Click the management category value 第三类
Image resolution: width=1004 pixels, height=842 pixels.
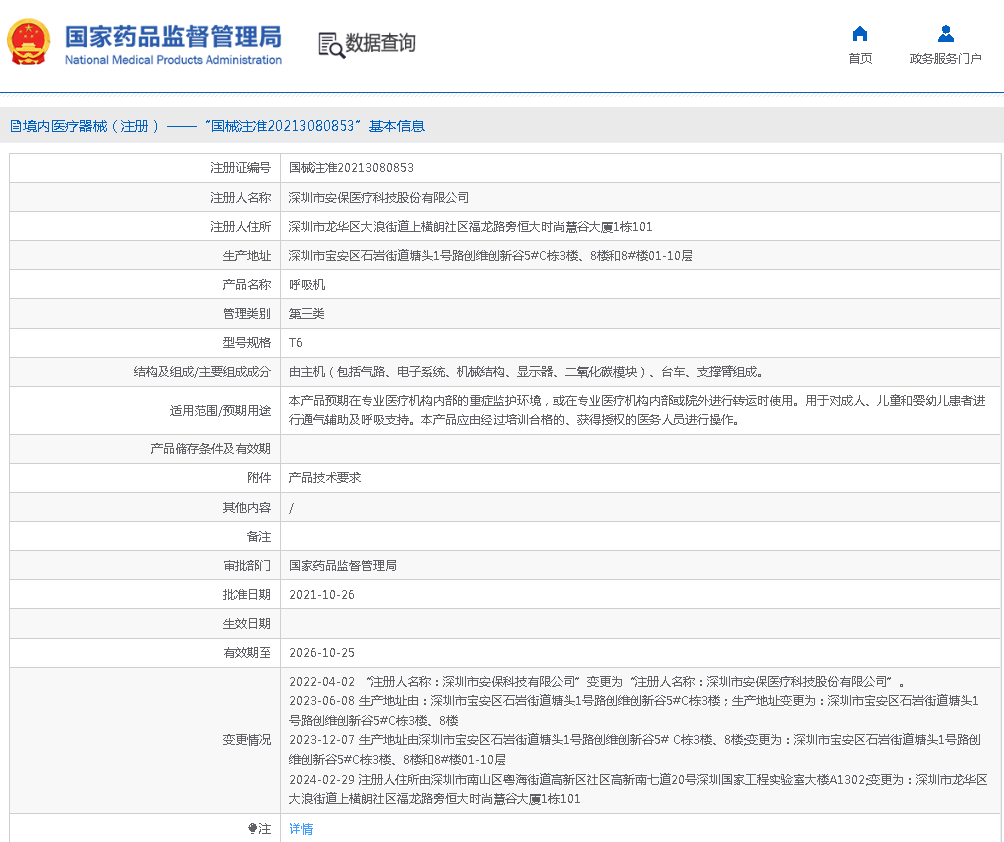pos(307,314)
